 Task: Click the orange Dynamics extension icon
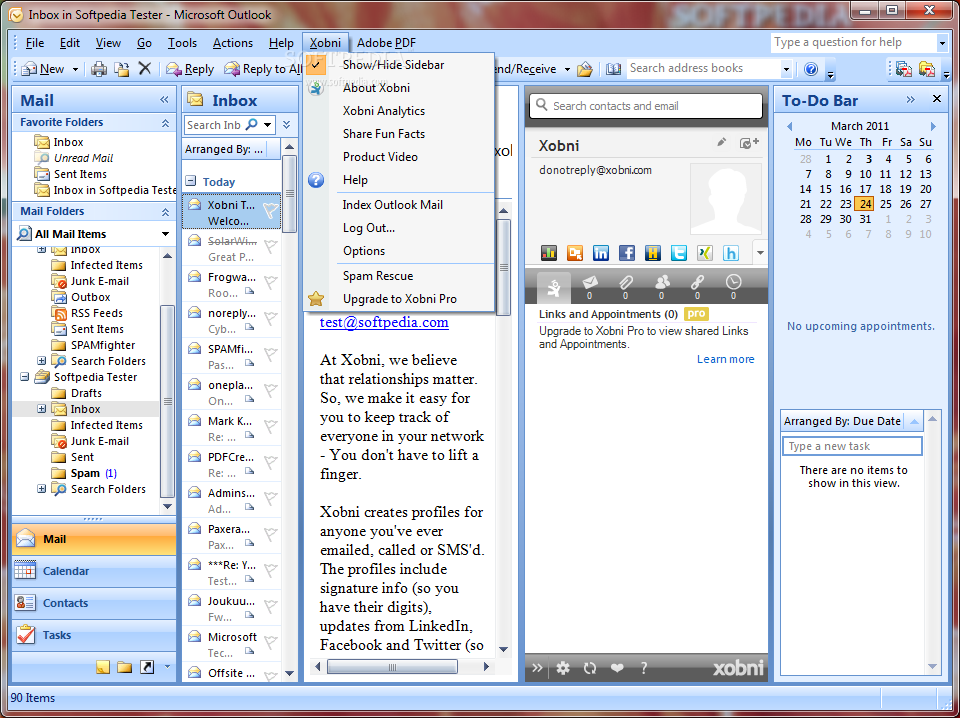pyautogui.click(x=575, y=252)
